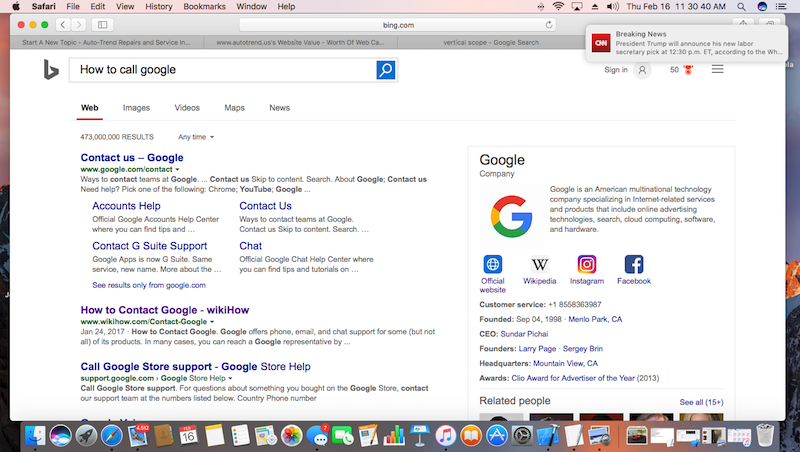Click the Wi-Fi status icon in menu bar
Viewport: 800px width, 452px height.
[x=558, y=7]
